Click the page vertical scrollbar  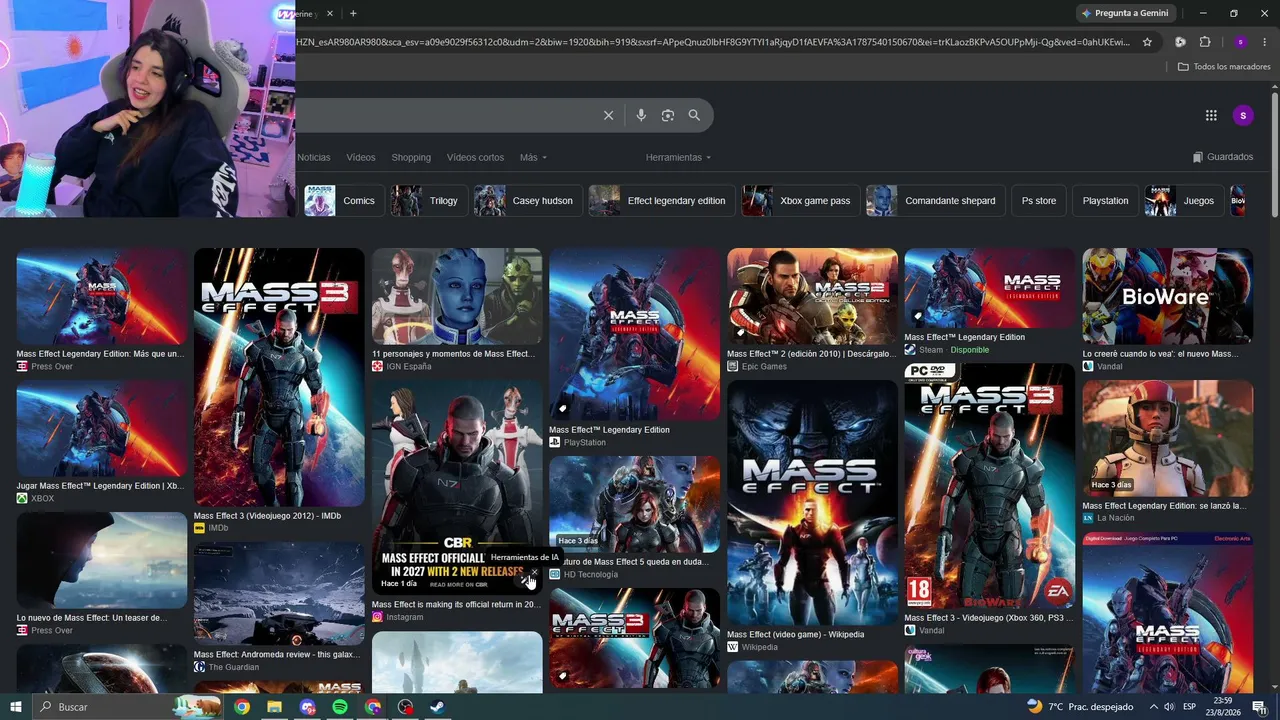(1275, 154)
